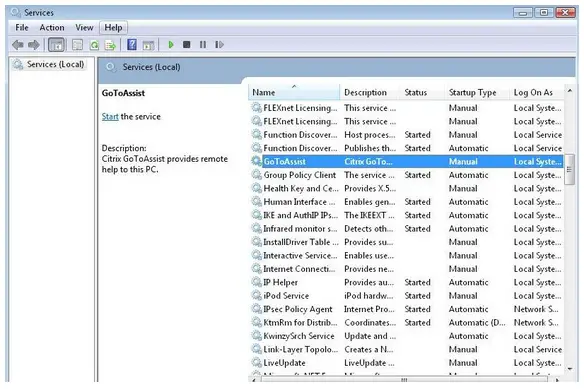The width and height of the screenshot is (584, 389).
Task: Click 'Creates a N...' description cell
Action: tap(368, 349)
